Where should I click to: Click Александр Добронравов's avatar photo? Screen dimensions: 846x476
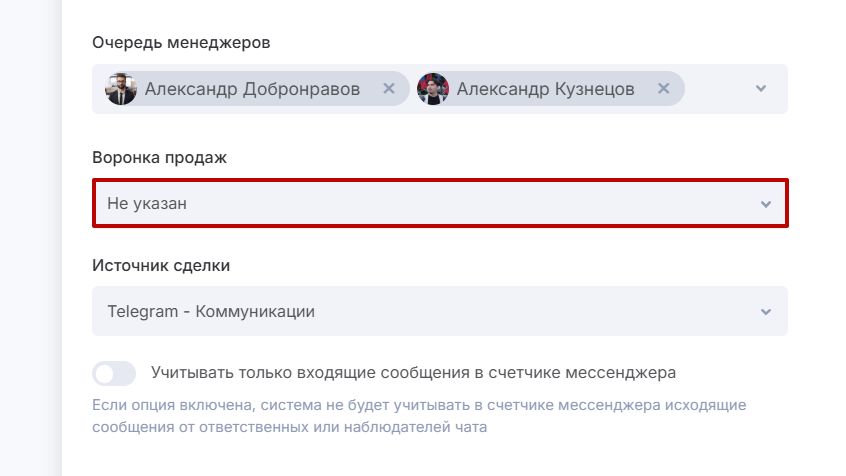(x=121, y=89)
